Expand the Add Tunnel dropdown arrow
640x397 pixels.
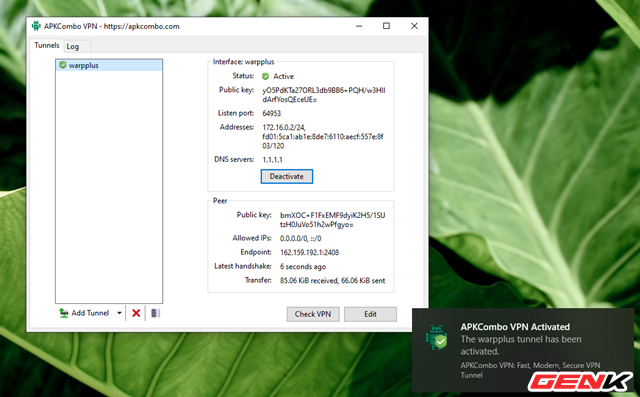(119, 313)
